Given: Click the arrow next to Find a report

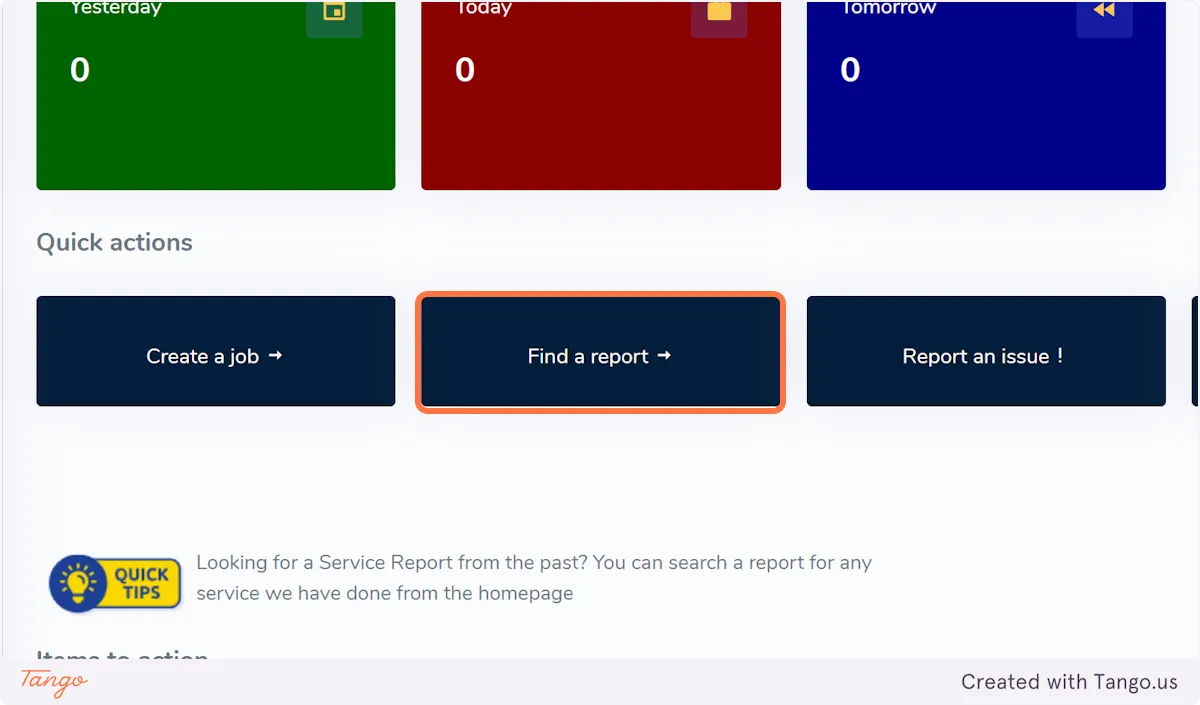Looking at the screenshot, I should (664, 355).
